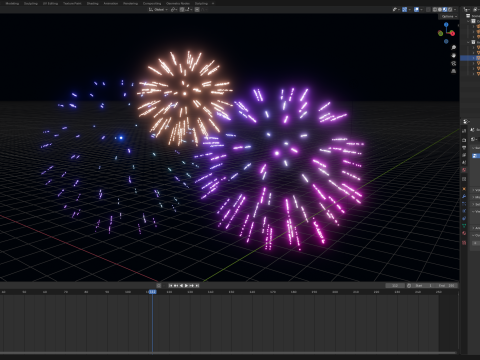This screenshot has width=480, height=360.
Task: Click the red X axis on navigation gizmo
Action: click(x=453, y=33)
